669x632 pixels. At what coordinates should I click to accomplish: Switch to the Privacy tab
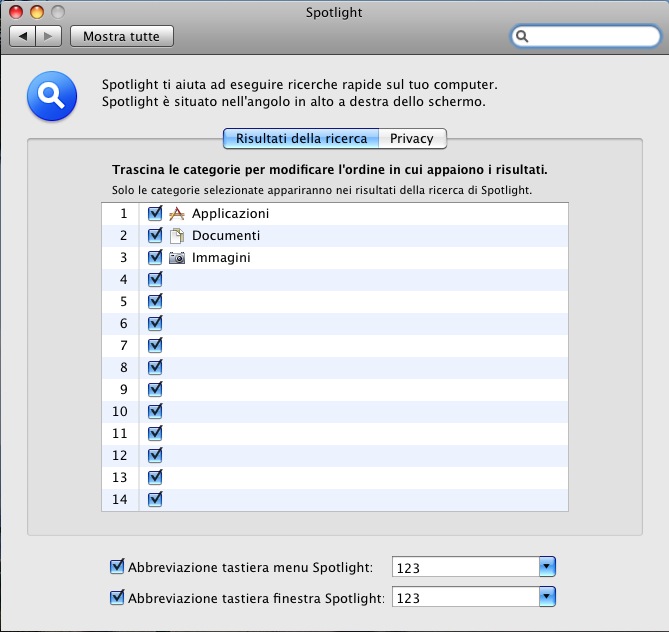(412, 139)
